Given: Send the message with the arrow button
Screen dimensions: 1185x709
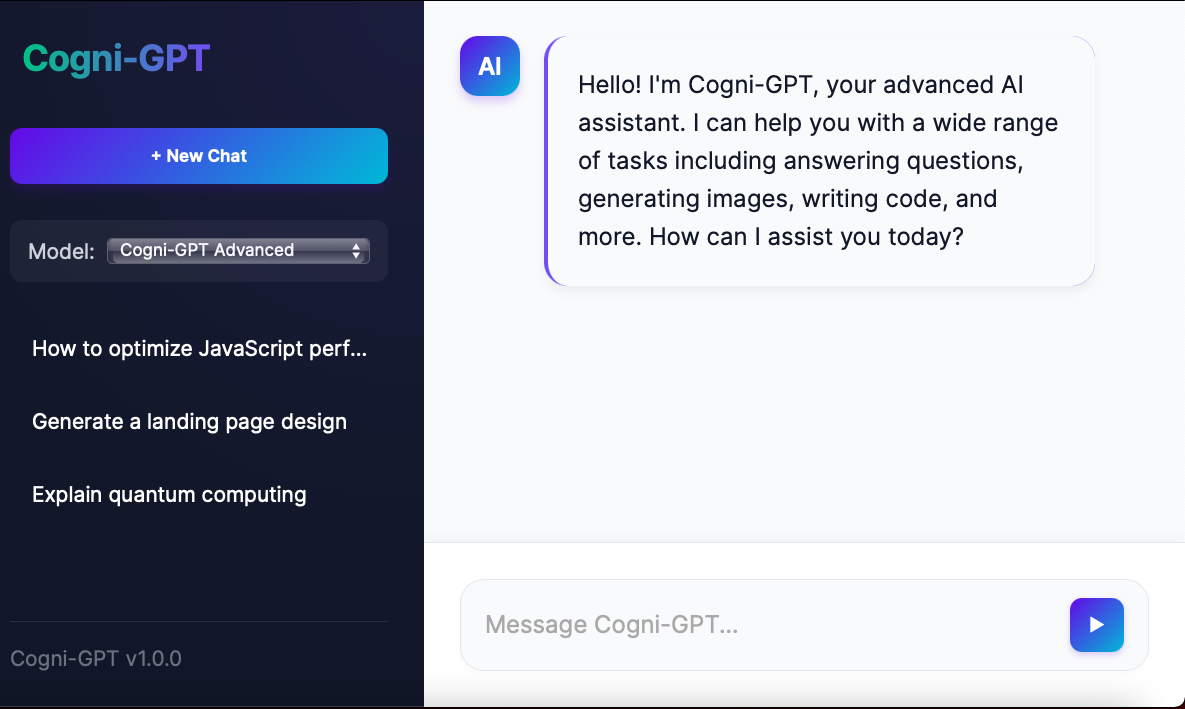Looking at the screenshot, I should point(1097,624).
